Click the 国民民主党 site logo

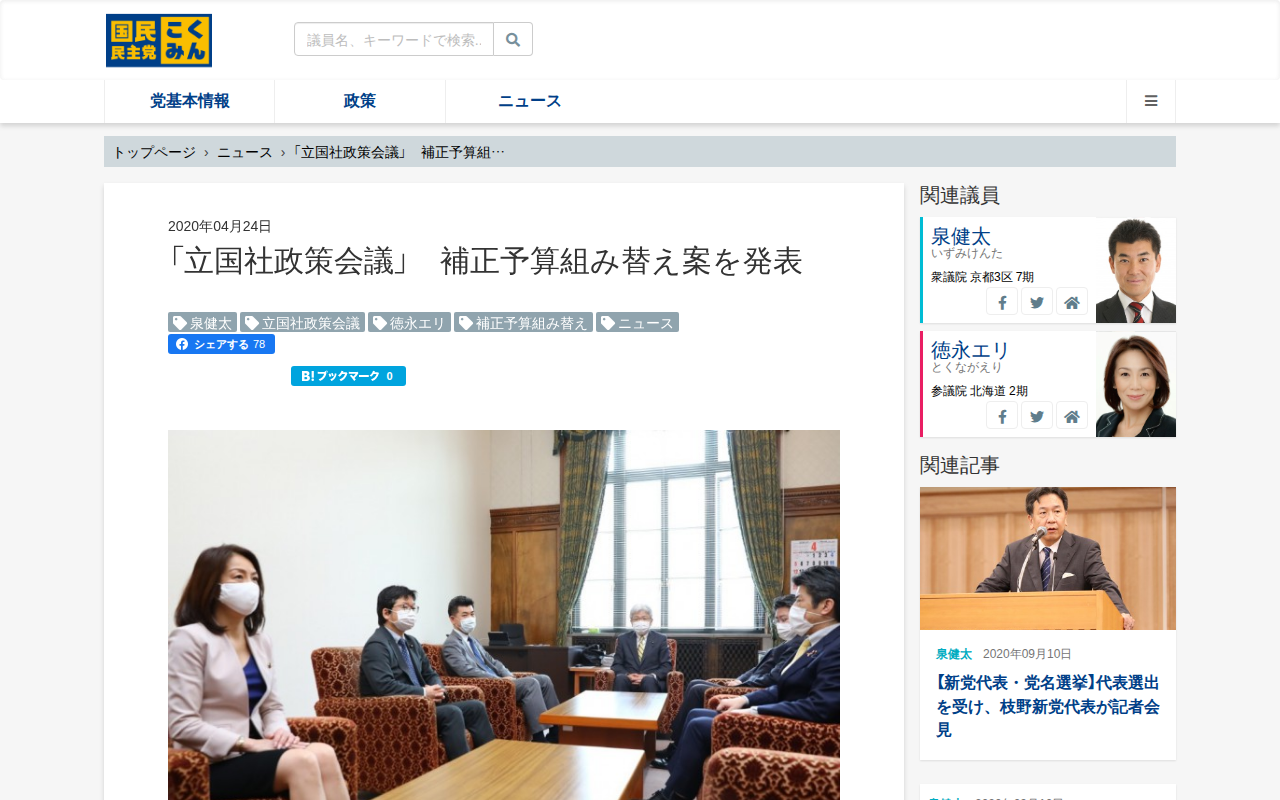[159, 41]
